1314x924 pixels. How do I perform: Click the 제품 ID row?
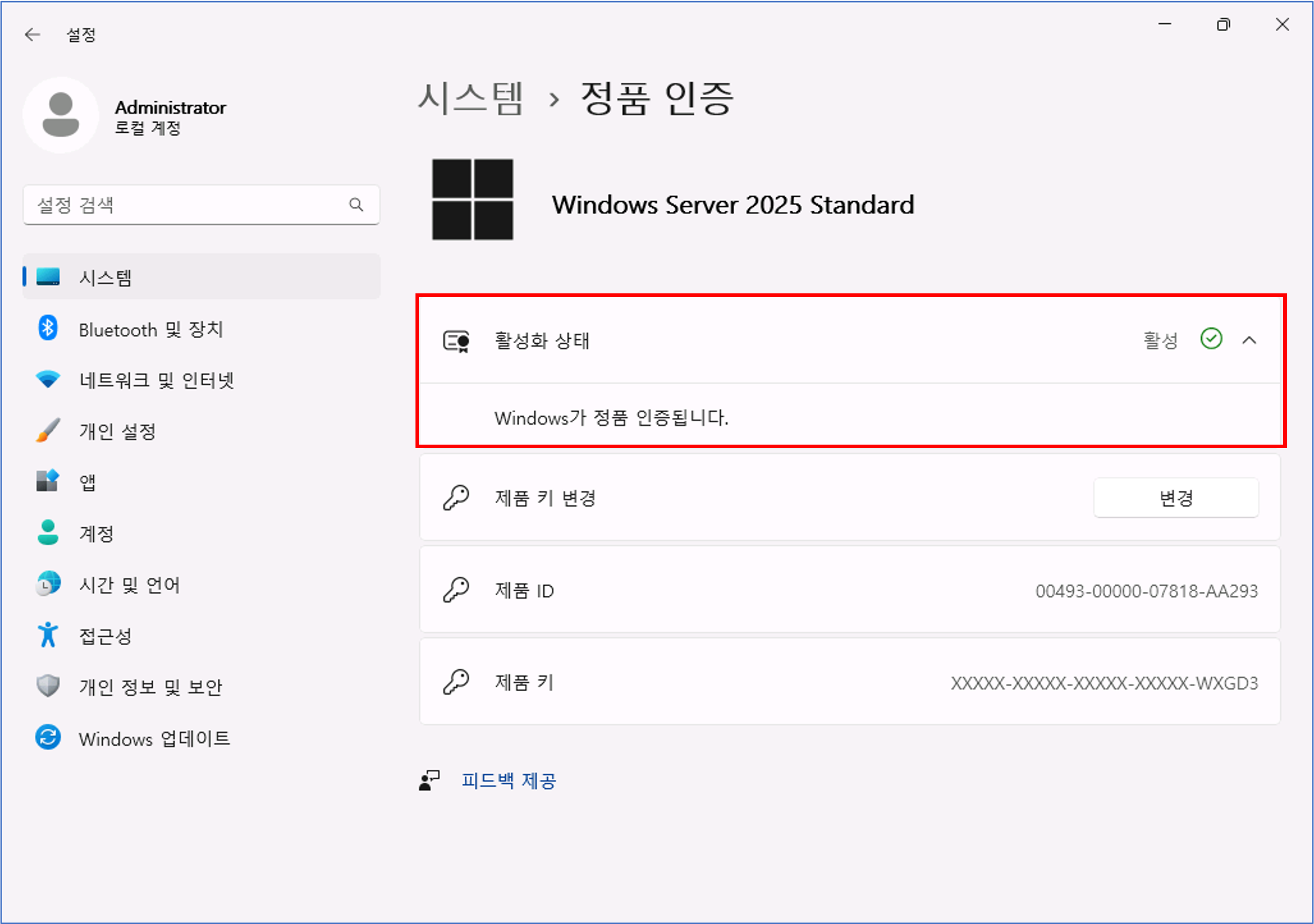point(849,590)
